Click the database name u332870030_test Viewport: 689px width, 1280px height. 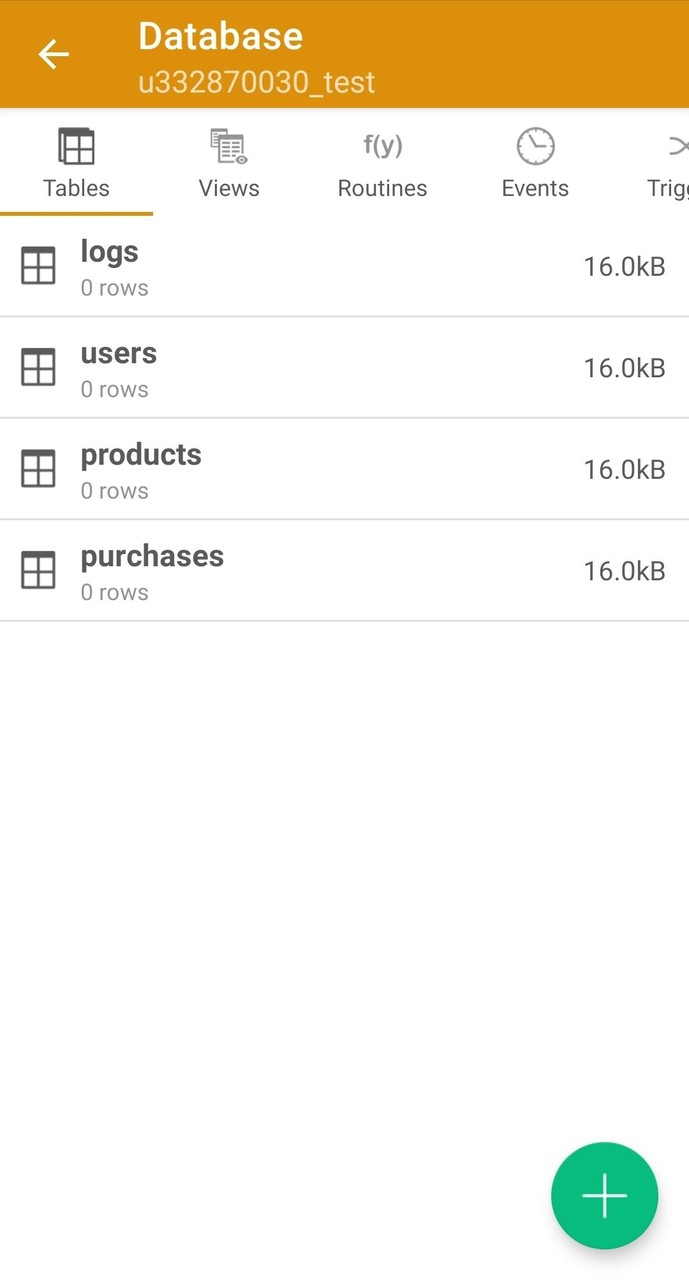[x=256, y=83]
